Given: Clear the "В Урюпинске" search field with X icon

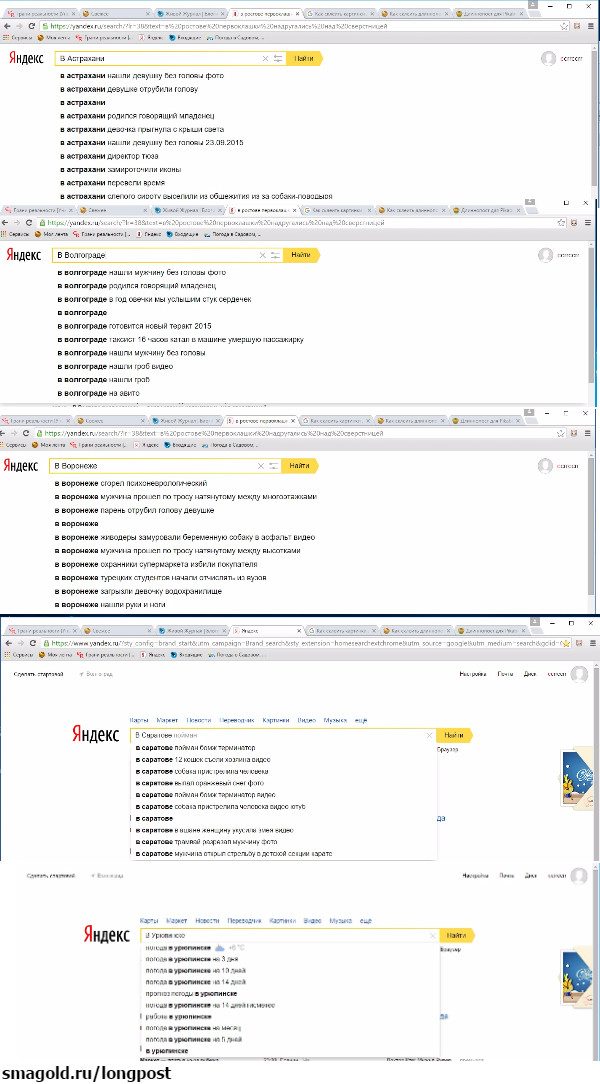Looking at the screenshot, I should tap(433, 935).
